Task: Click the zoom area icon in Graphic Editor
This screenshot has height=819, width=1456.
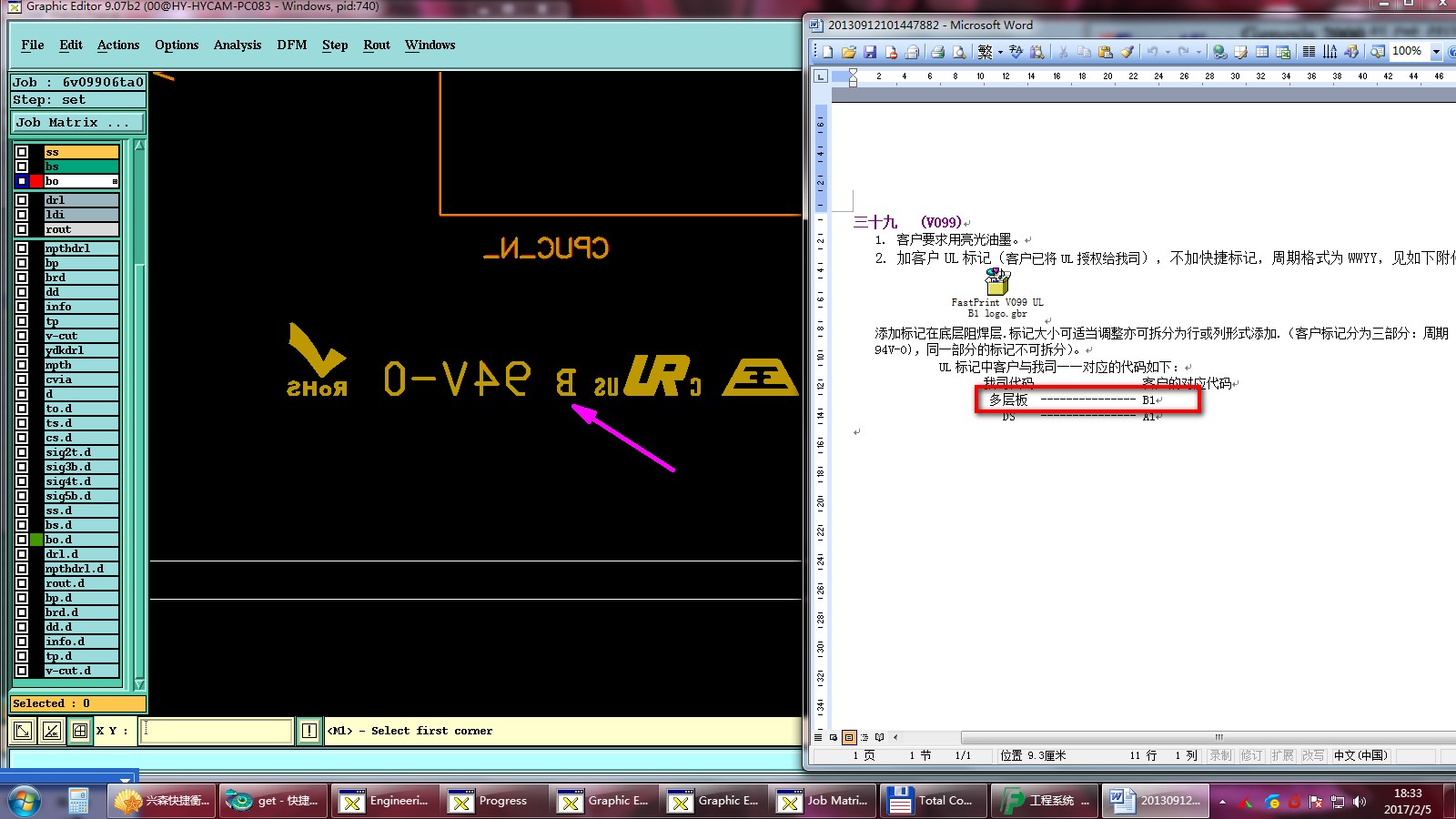Action: 23,730
